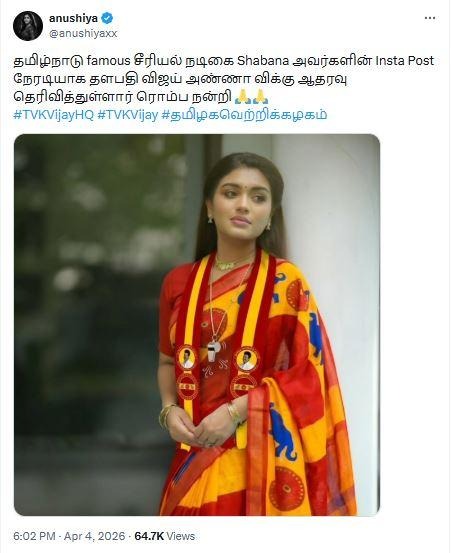Open the 64.7K view count
This screenshot has width=451, height=553.
coord(149,536)
